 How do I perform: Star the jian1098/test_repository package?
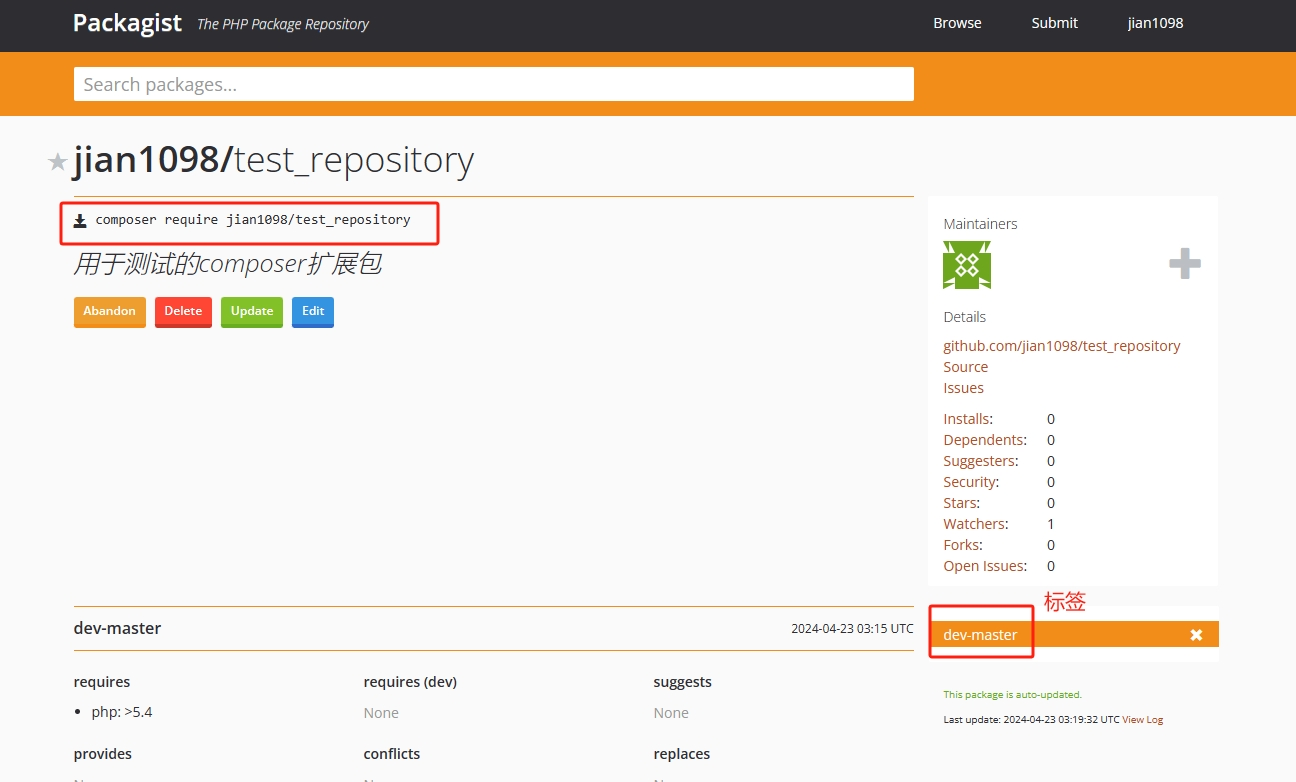[58, 162]
